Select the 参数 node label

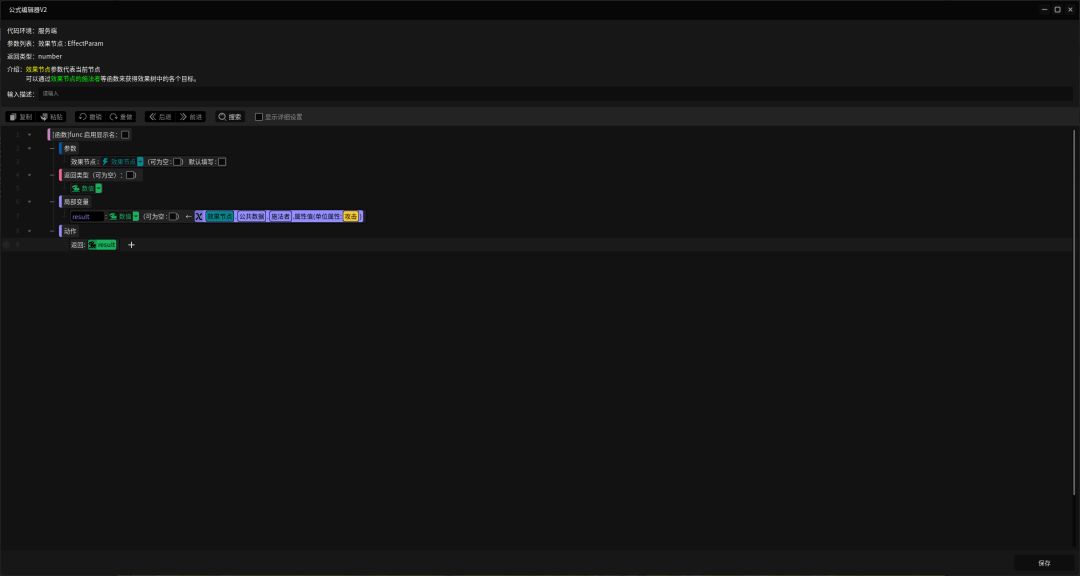pyautogui.click(x=70, y=148)
